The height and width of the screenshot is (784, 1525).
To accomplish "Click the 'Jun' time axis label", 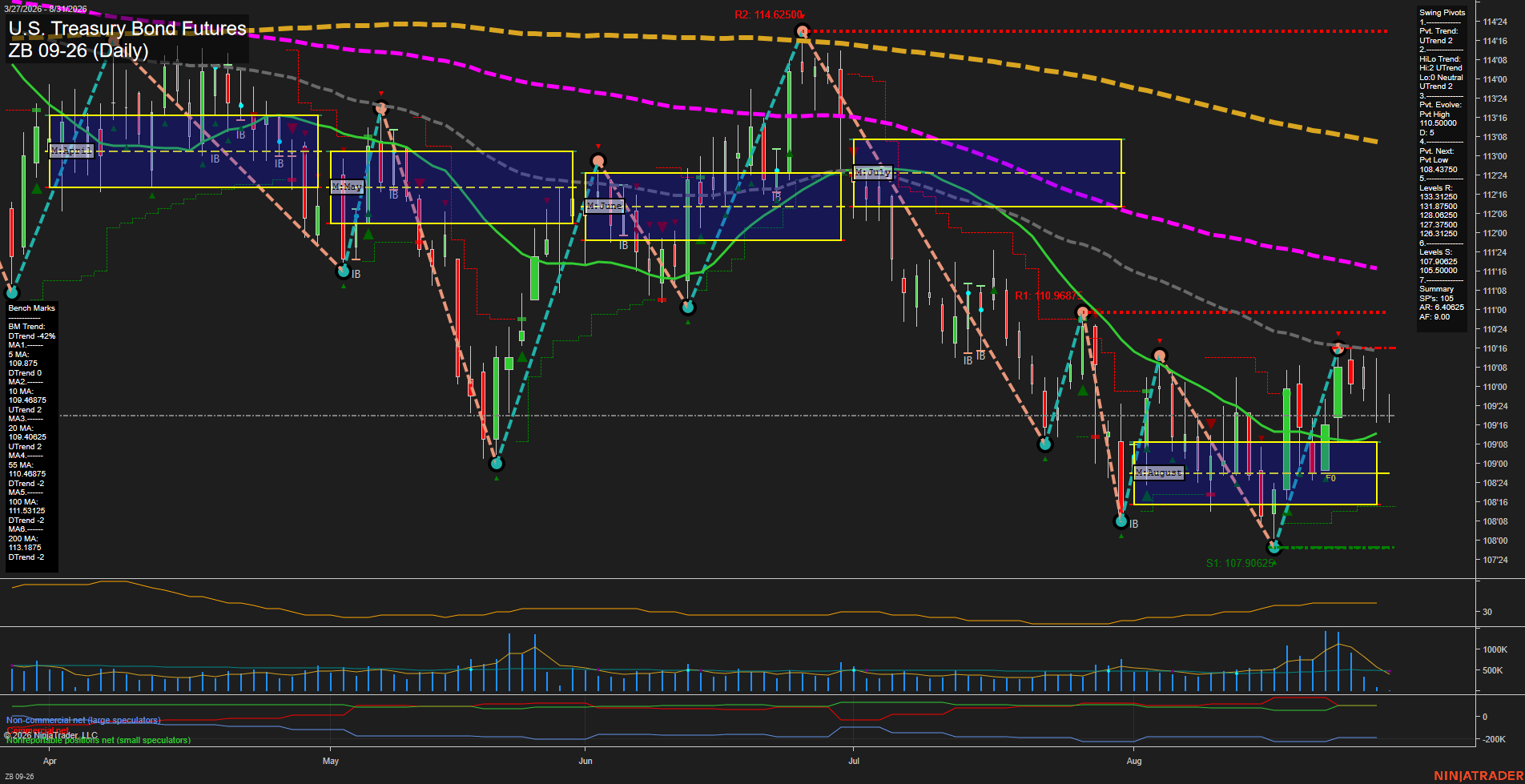I will pyautogui.click(x=585, y=761).
